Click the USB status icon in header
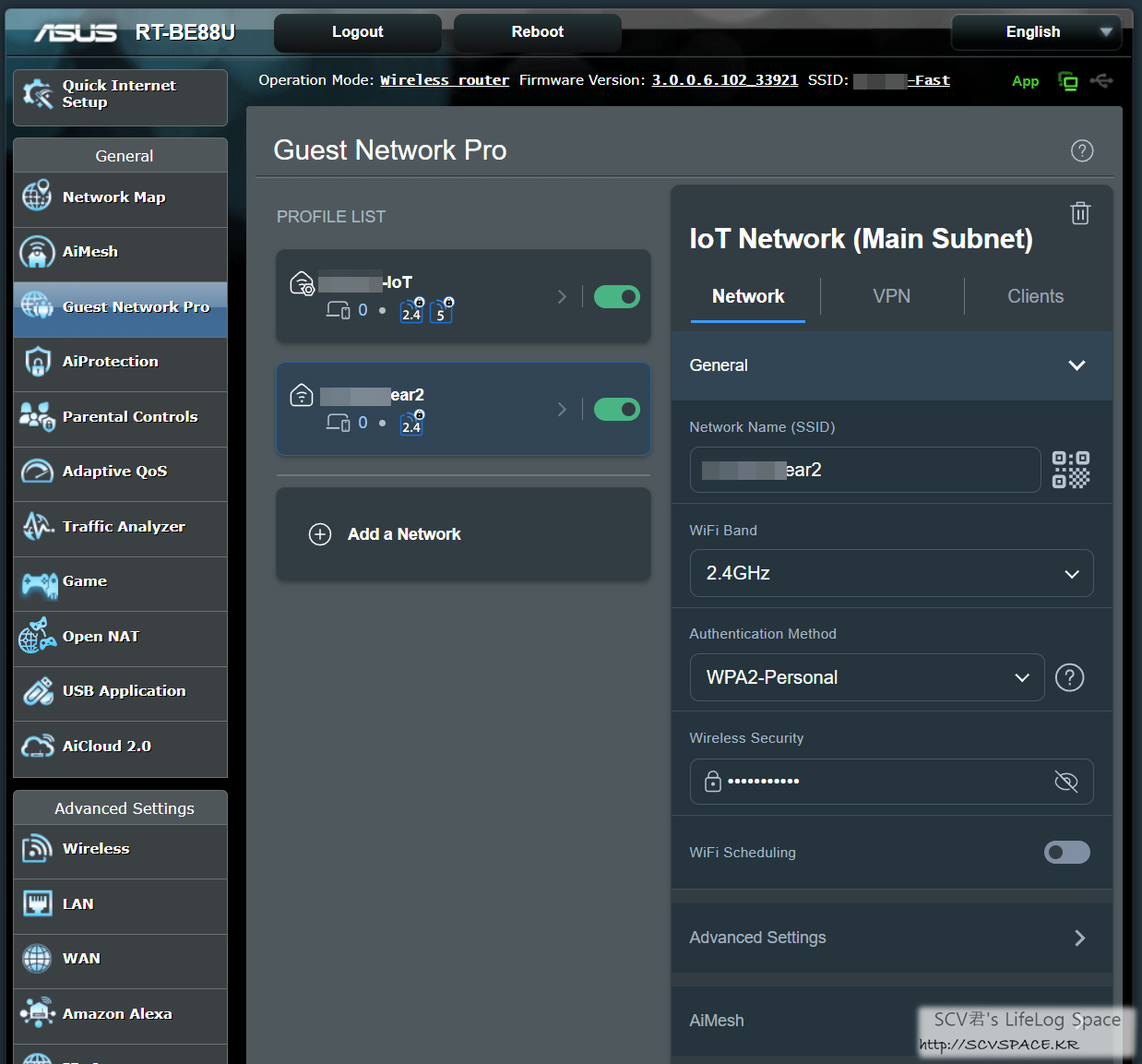Image resolution: width=1142 pixels, height=1064 pixels. (x=1101, y=81)
